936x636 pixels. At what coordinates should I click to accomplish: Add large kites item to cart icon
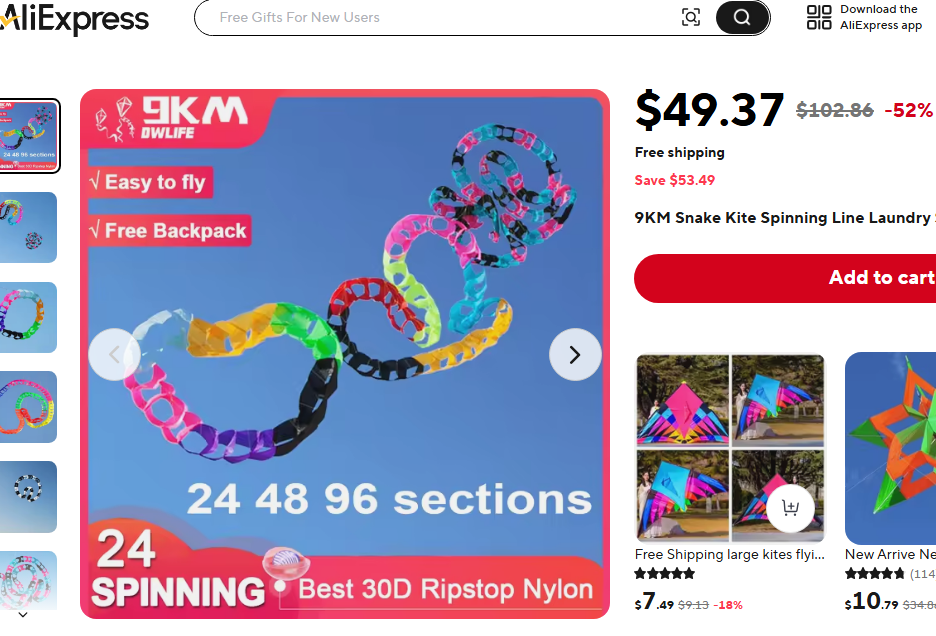790,507
